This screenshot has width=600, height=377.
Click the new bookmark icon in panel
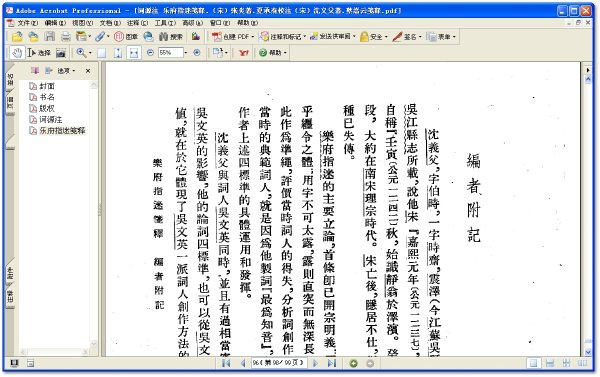(49, 71)
